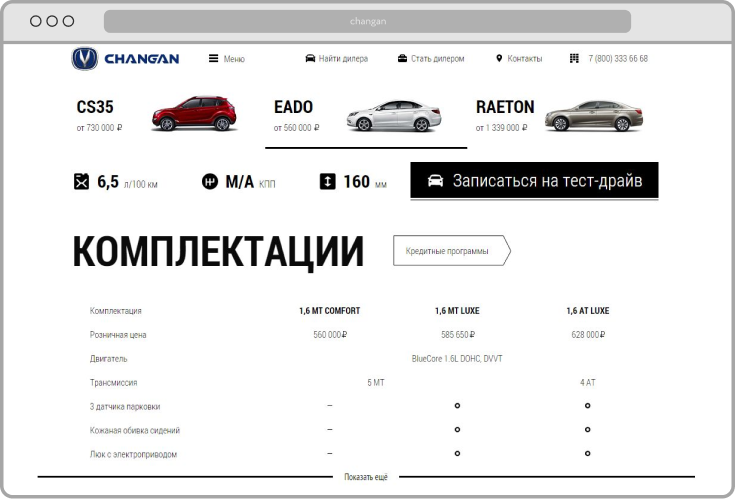
Task: Click the 3 датчика парковки row label
Action: point(125,406)
